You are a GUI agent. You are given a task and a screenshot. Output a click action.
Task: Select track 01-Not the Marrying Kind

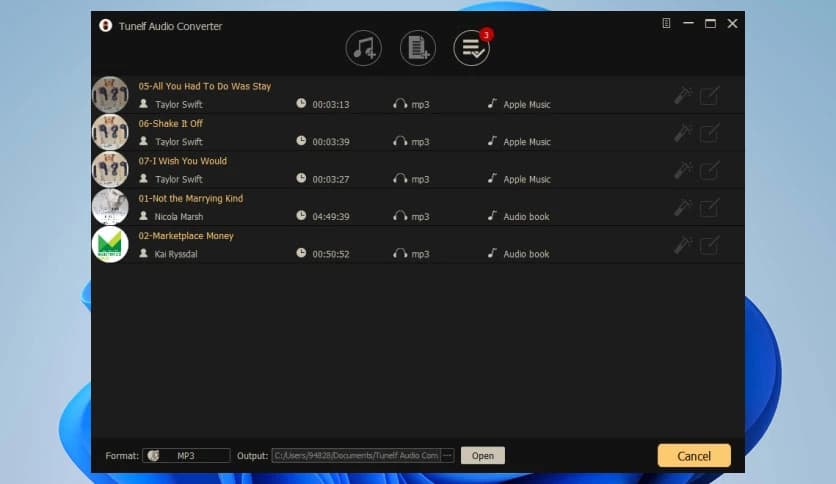point(190,198)
